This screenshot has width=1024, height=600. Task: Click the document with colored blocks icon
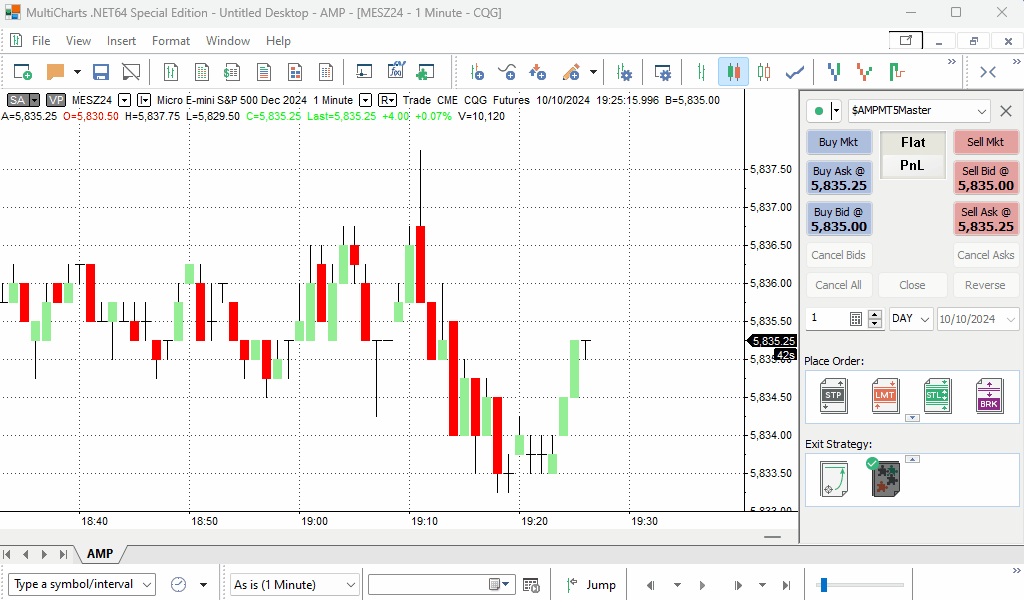click(295, 72)
